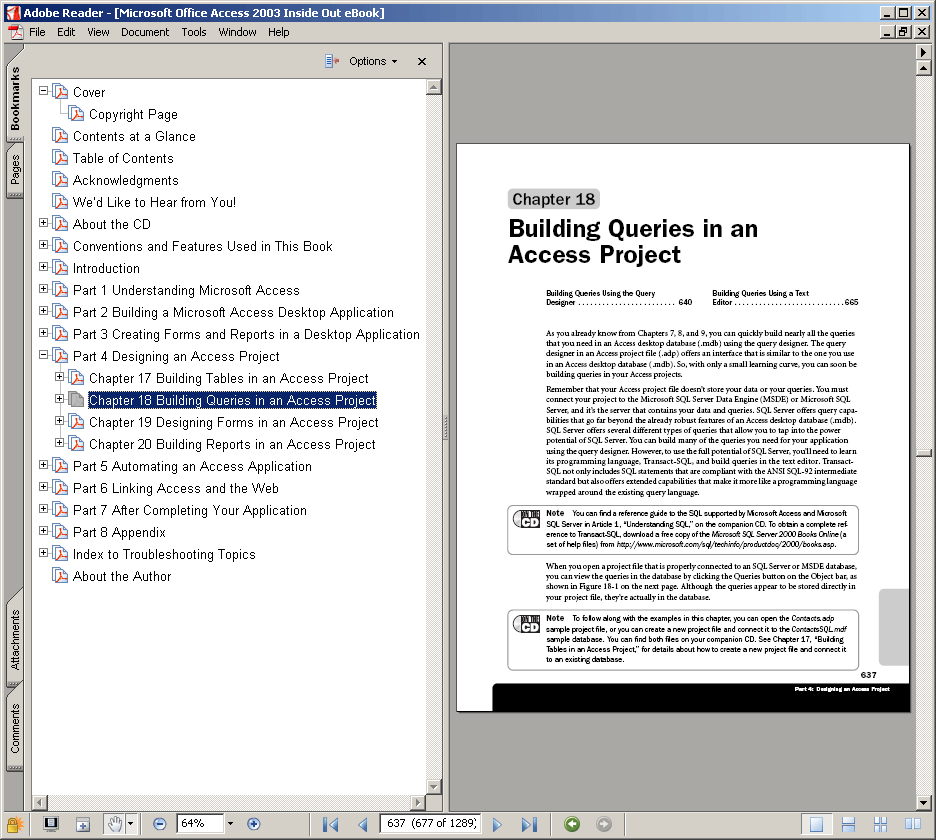
Task: Expand Chapter 17 Building Tables bookmark
Action: pos(60,377)
